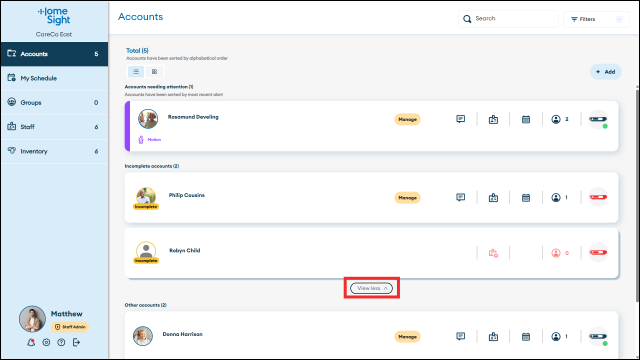This screenshot has height=360, width=640.
Task: Click the name Philip Cousins
Action: (187, 196)
